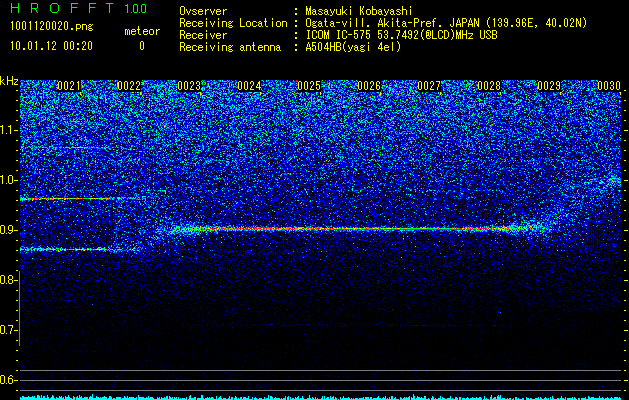Click the date stamp 10.01.12 00:20
The width and height of the screenshot is (629, 400).
(x=51, y=46)
